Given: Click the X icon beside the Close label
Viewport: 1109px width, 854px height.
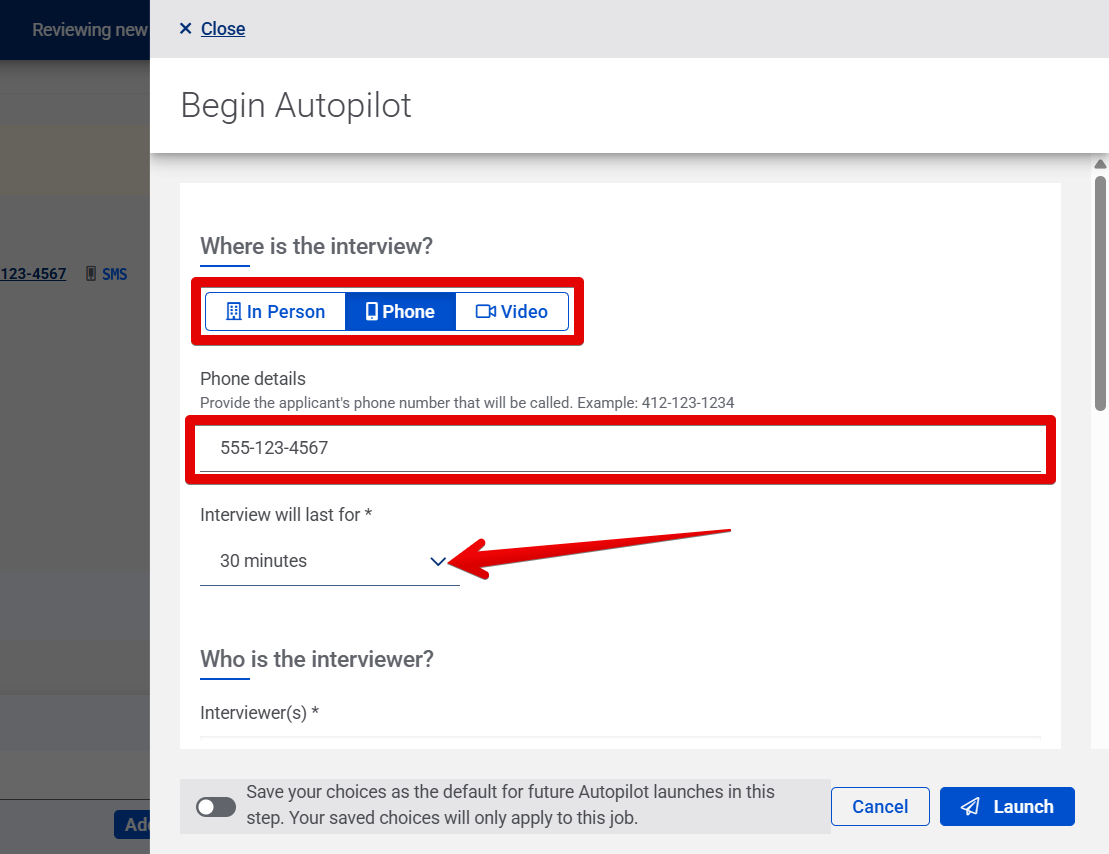Looking at the screenshot, I should click(184, 29).
